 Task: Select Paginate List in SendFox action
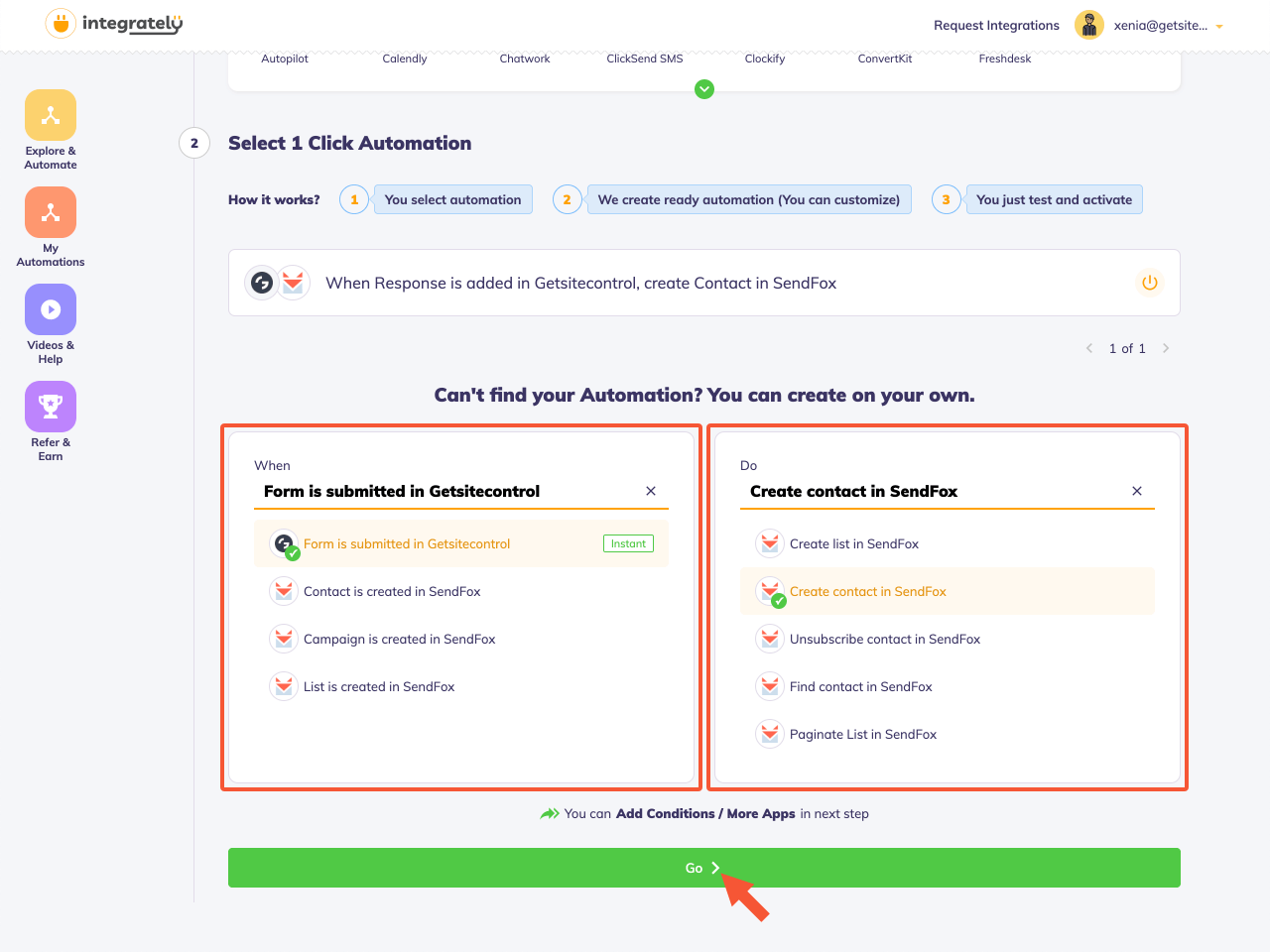click(862, 735)
